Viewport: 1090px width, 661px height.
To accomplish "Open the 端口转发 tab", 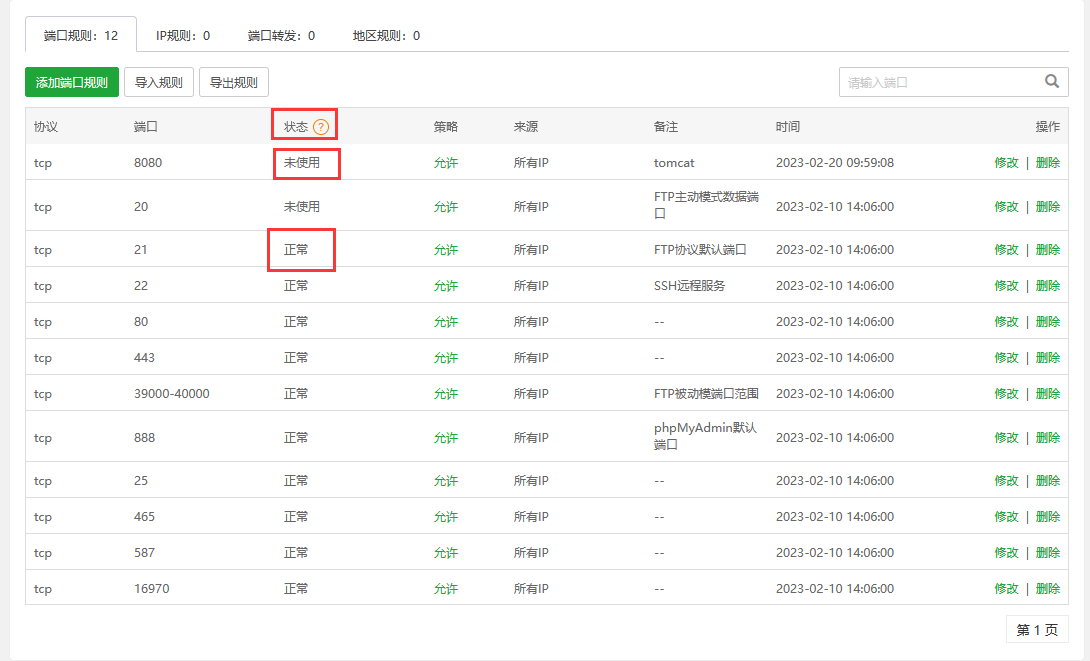I will pyautogui.click(x=281, y=36).
